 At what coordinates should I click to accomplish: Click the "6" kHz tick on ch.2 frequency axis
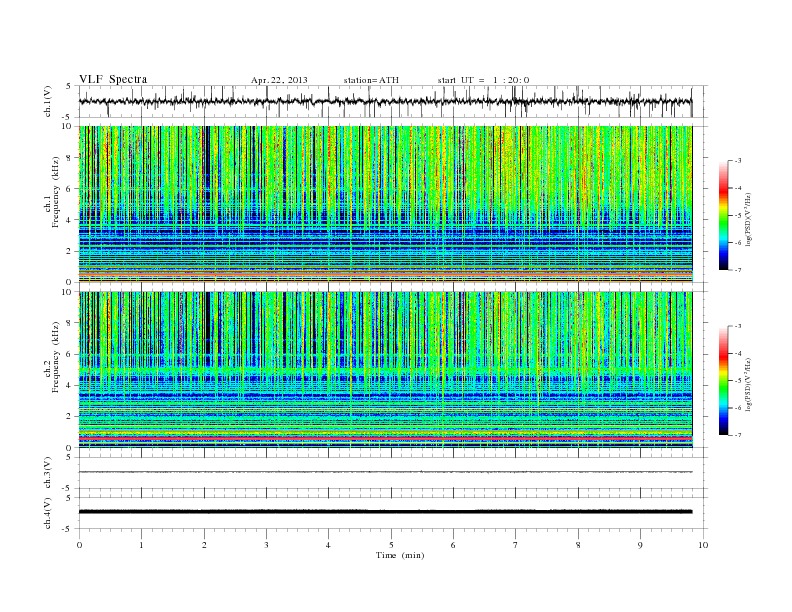tap(70, 354)
